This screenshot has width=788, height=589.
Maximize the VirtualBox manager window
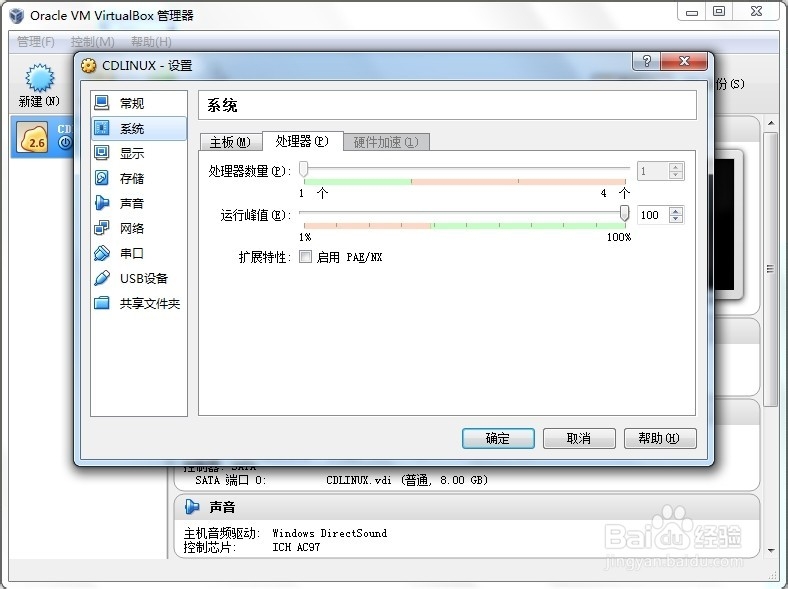[x=719, y=11]
